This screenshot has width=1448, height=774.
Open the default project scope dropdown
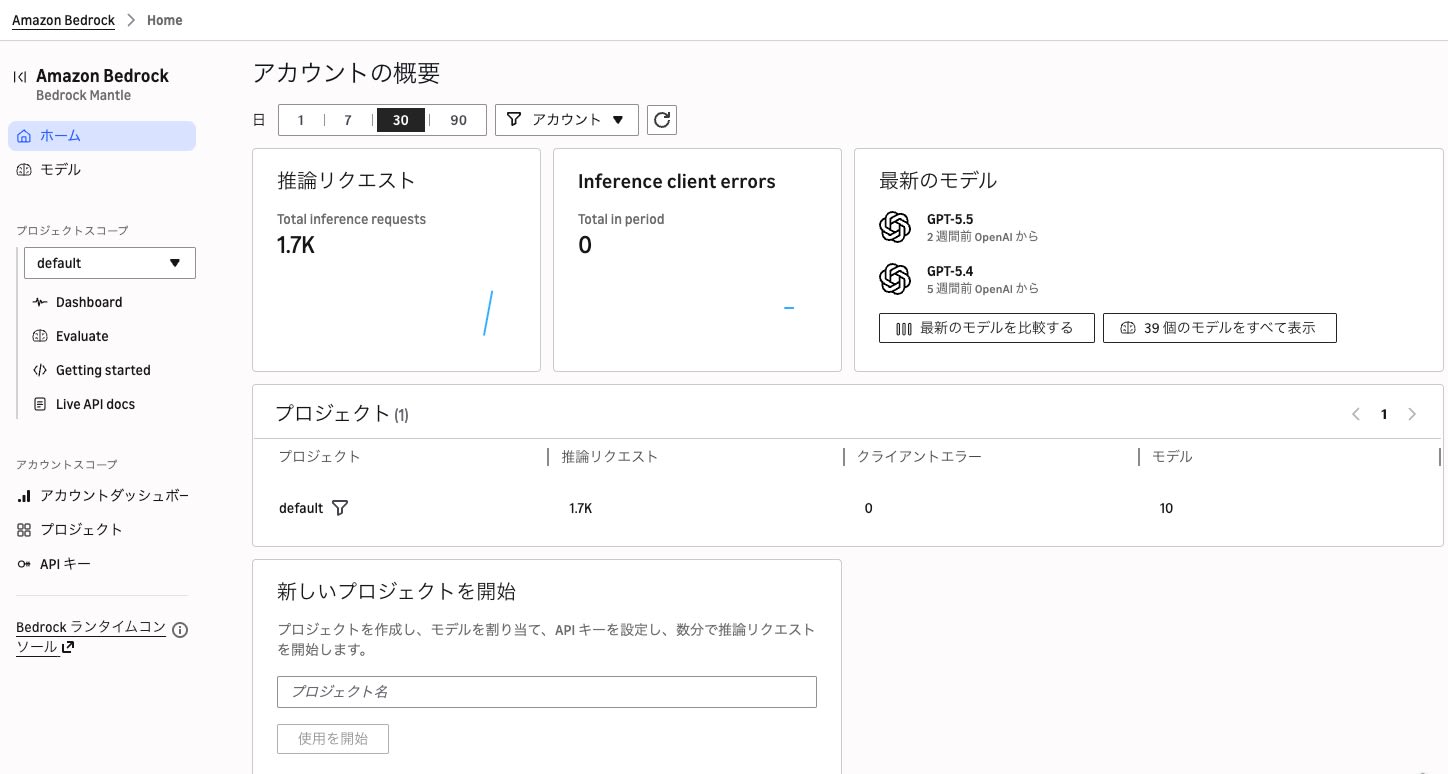[x=110, y=263]
